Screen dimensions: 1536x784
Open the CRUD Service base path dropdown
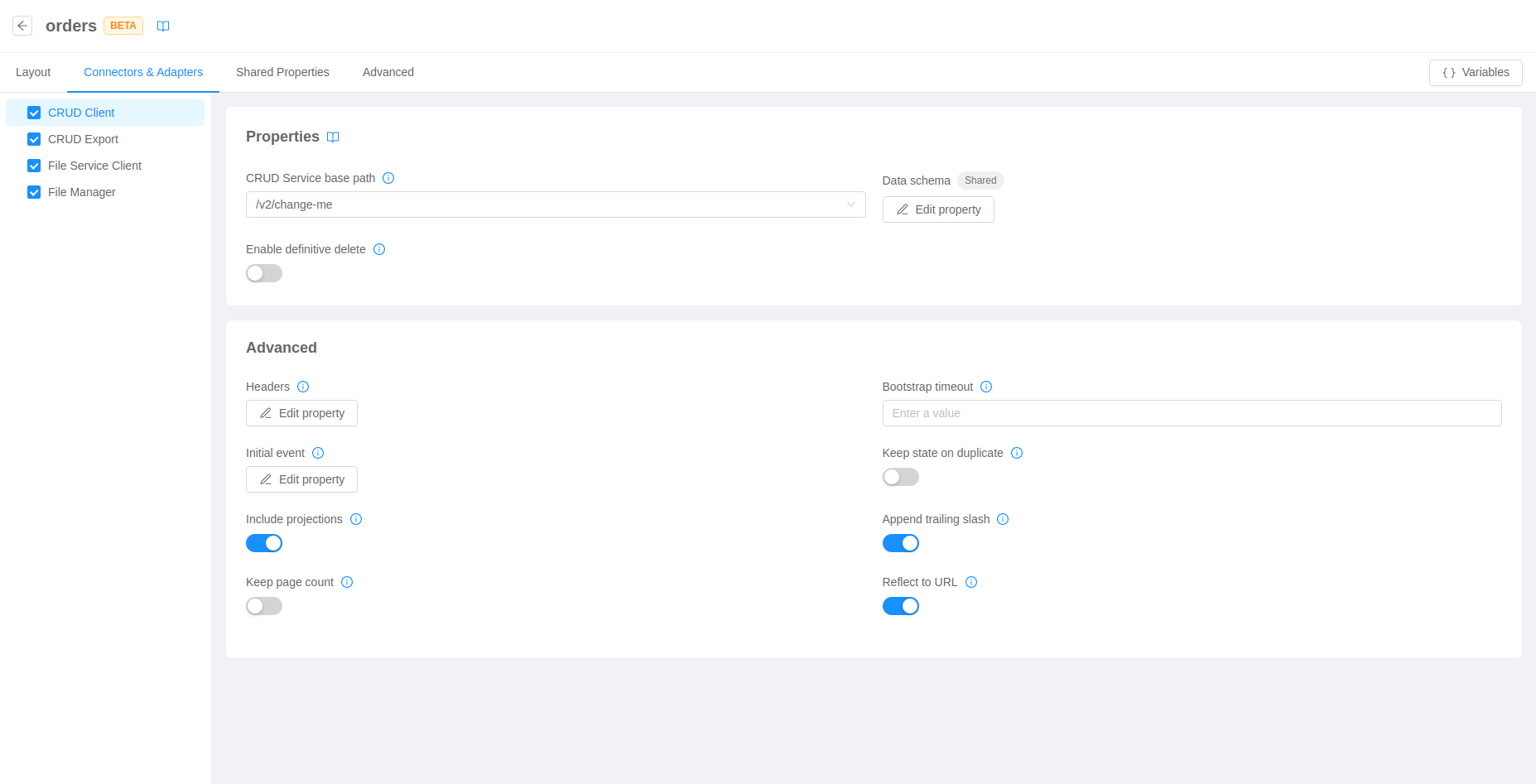(x=851, y=204)
